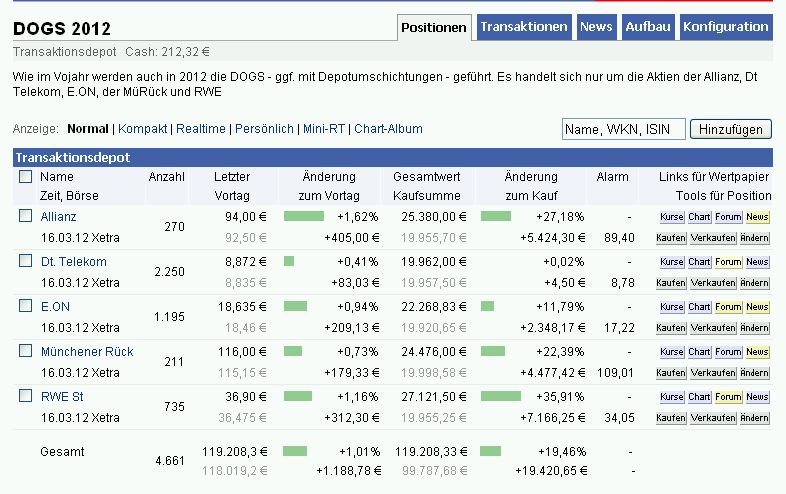Click the News button for Münchener Rück
786x494 pixels.
(757, 352)
